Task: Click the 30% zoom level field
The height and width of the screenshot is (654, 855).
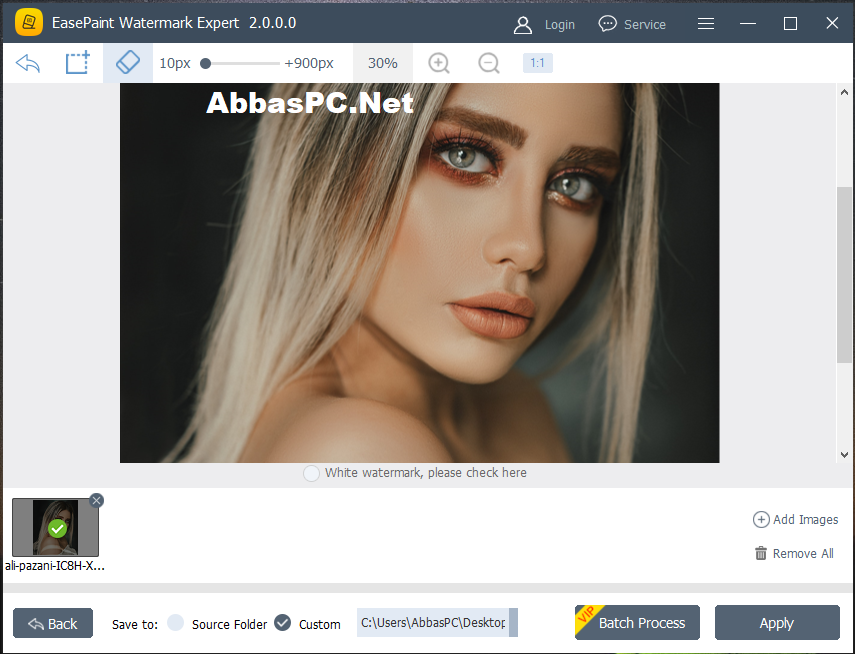Action: [x=382, y=63]
